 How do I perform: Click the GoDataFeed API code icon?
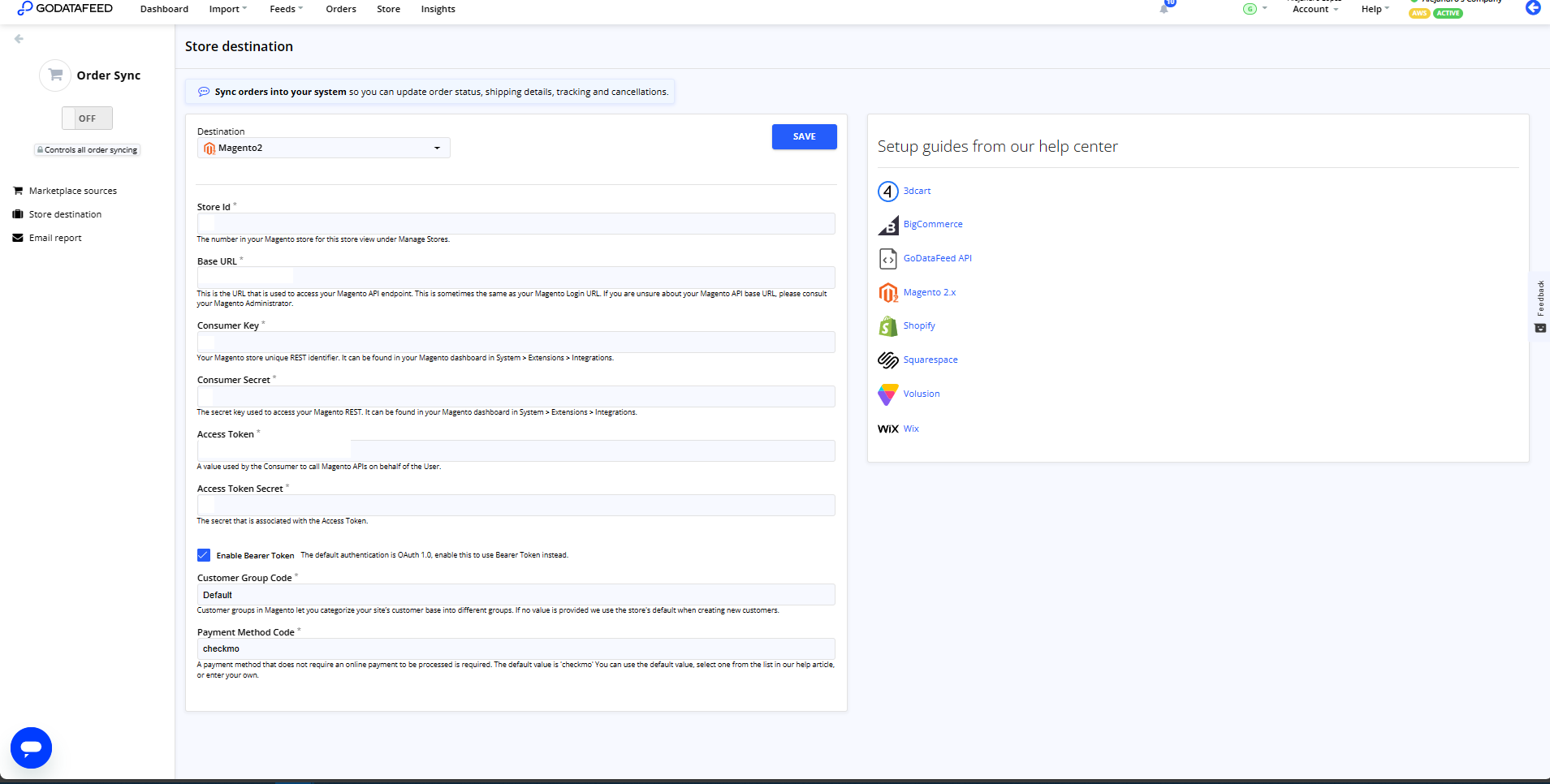(887, 259)
